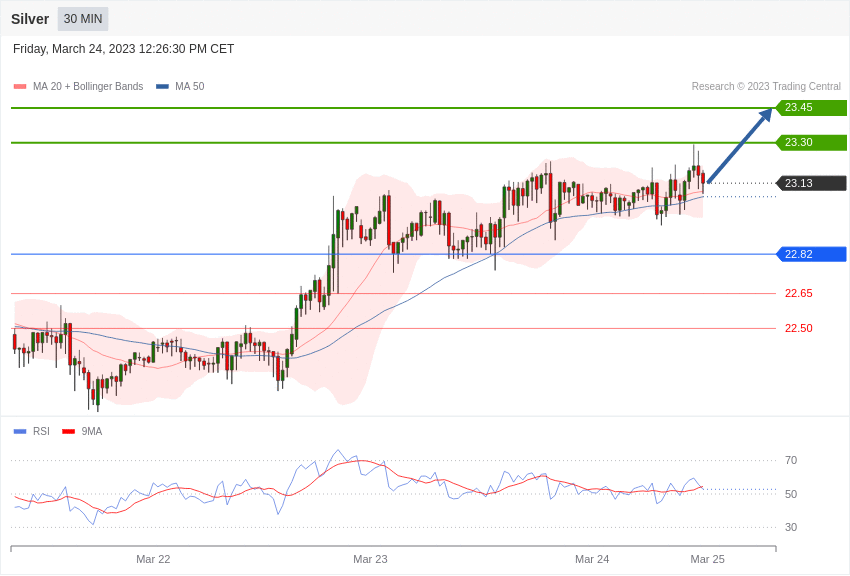The height and width of the screenshot is (576, 850).
Task: Click the blue MA 50 legend swatch
Action: click(x=162, y=86)
